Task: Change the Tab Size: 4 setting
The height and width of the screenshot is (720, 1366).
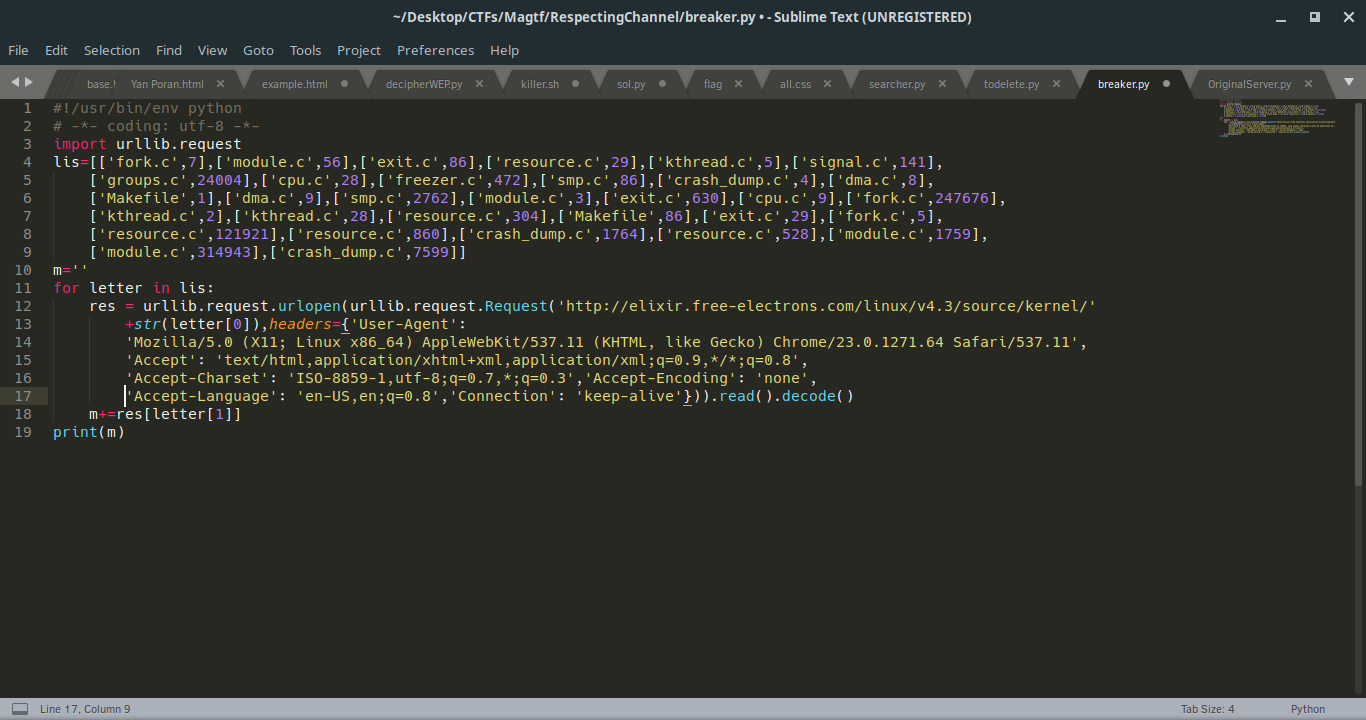Action: click(x=1208, y=709)
